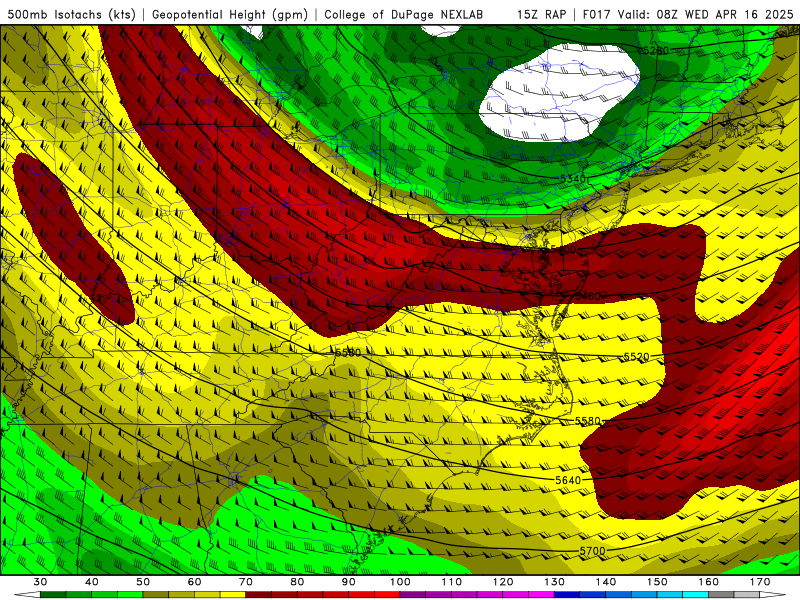800x600 pixels.
Task: Click the "F017" forecast hour text
Action: pyautogui.click(x=597, y=15)
